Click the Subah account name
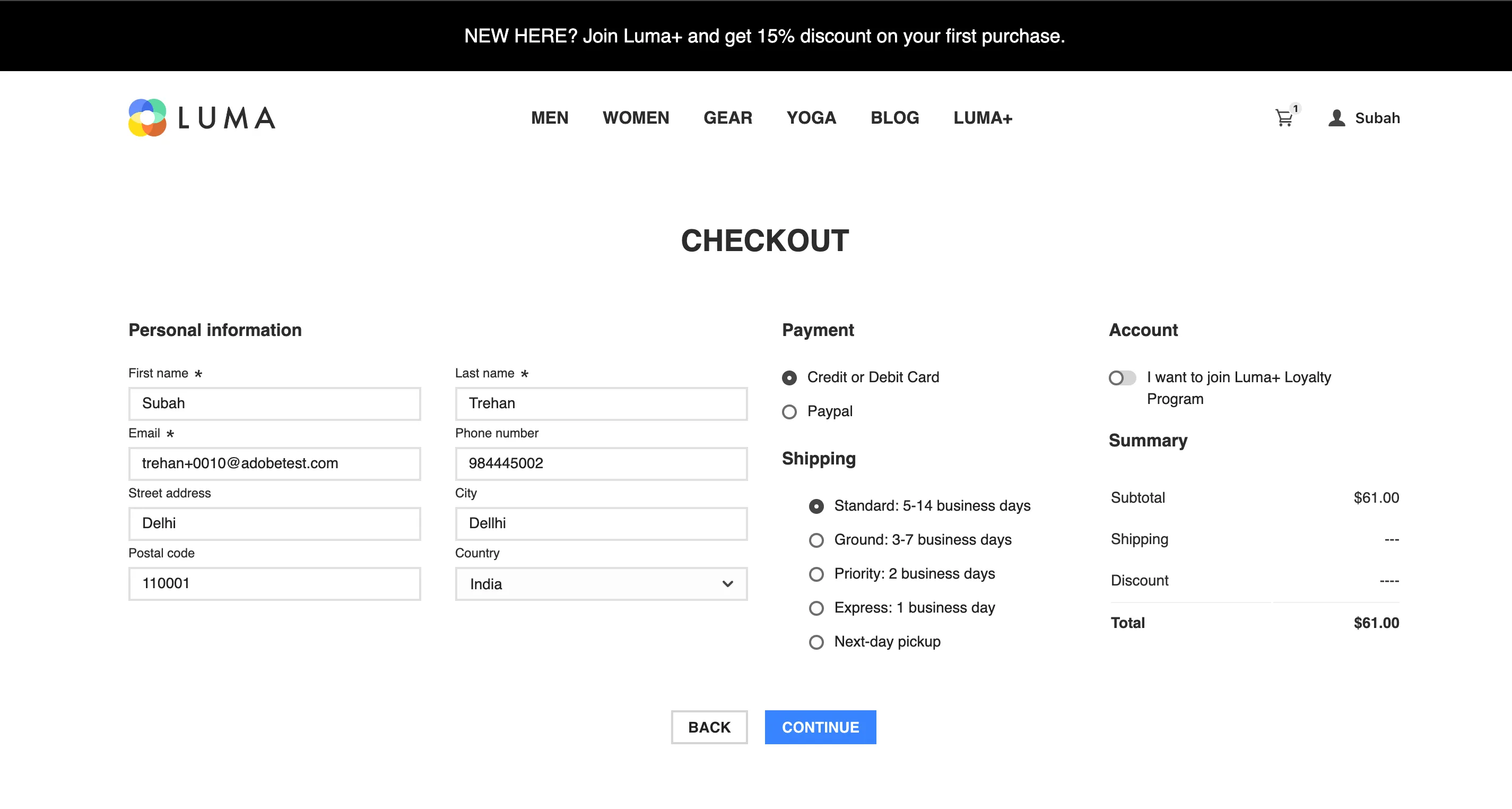Image resolution: width=1512 pixels, height=809 pixels. pyautogui.click(x=1377, y=118)
